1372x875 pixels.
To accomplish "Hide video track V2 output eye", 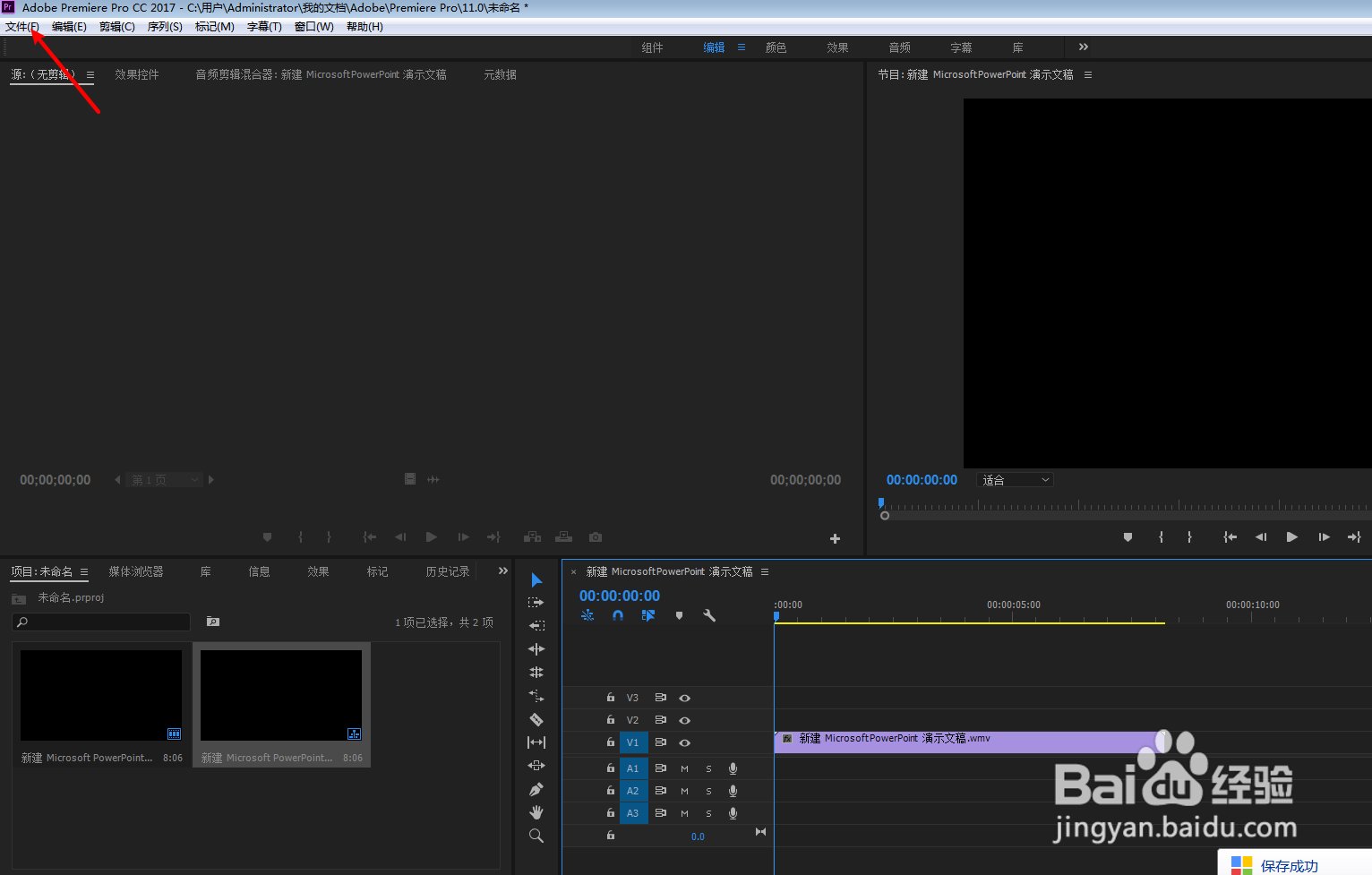I will tap(684, 720).
